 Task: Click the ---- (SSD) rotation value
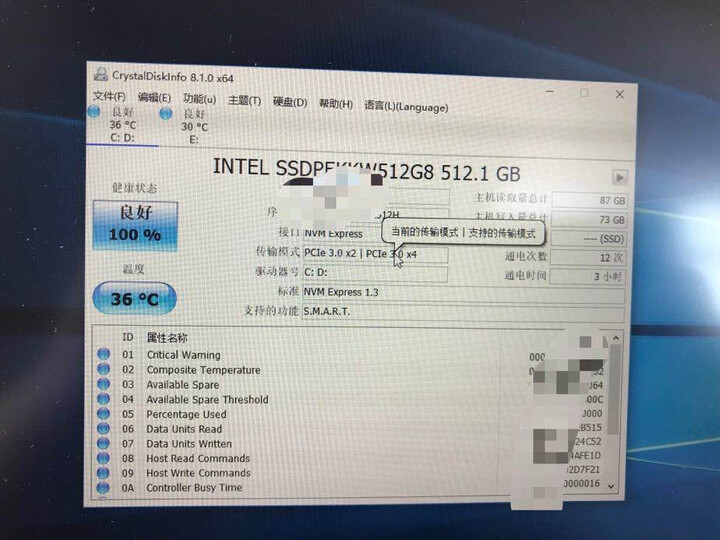(x=588, y=239)
